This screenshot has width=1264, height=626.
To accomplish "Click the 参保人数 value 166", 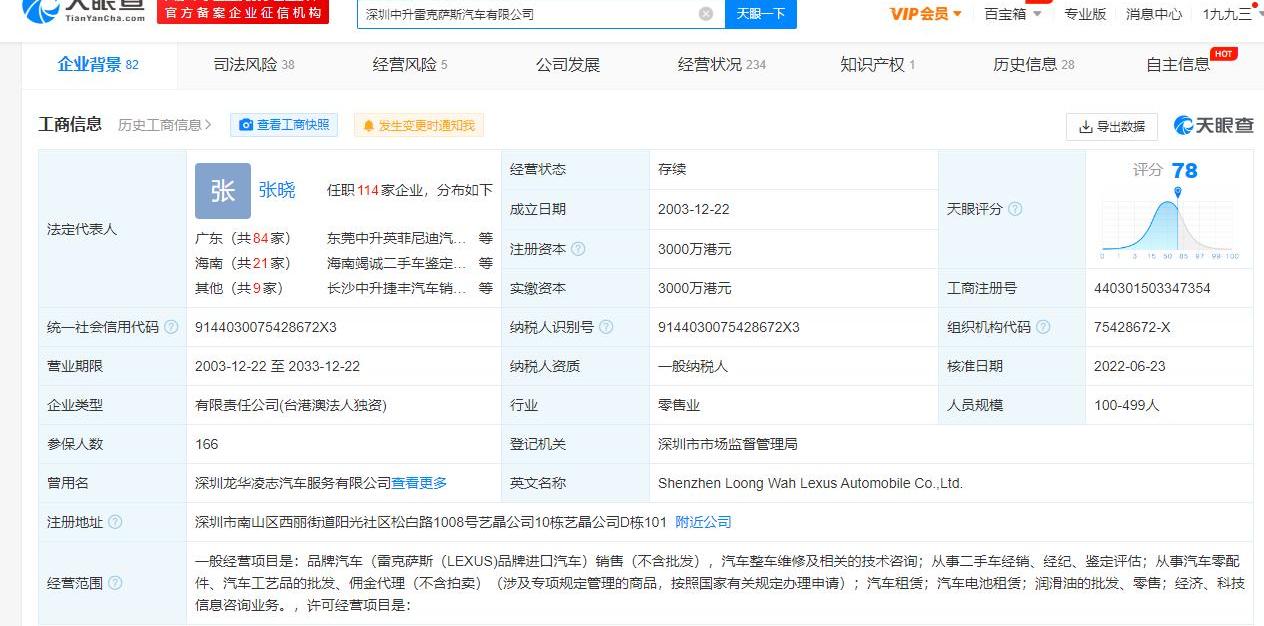I will [x=207, y=444].
